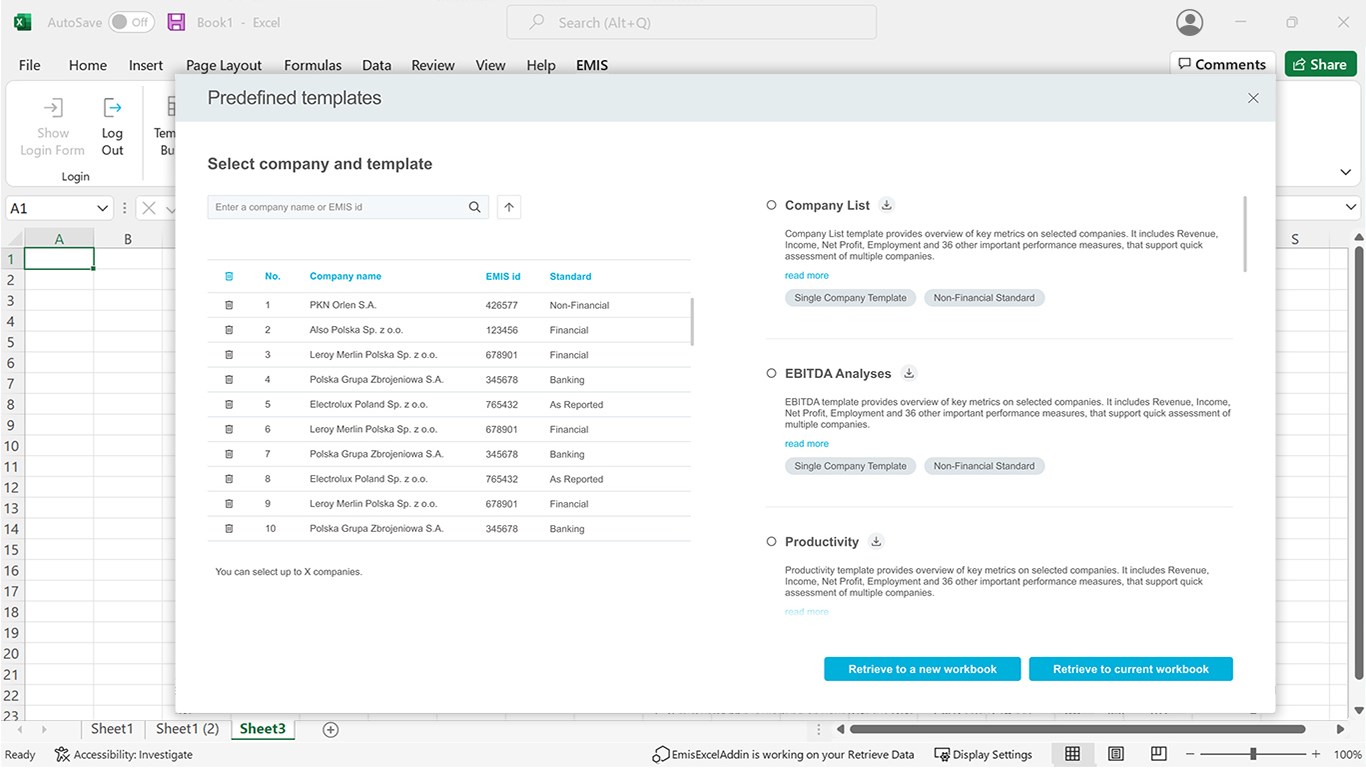The image size is (1366, 768).
Task: Click the 'Company name' column header
Action: [345, 276]
